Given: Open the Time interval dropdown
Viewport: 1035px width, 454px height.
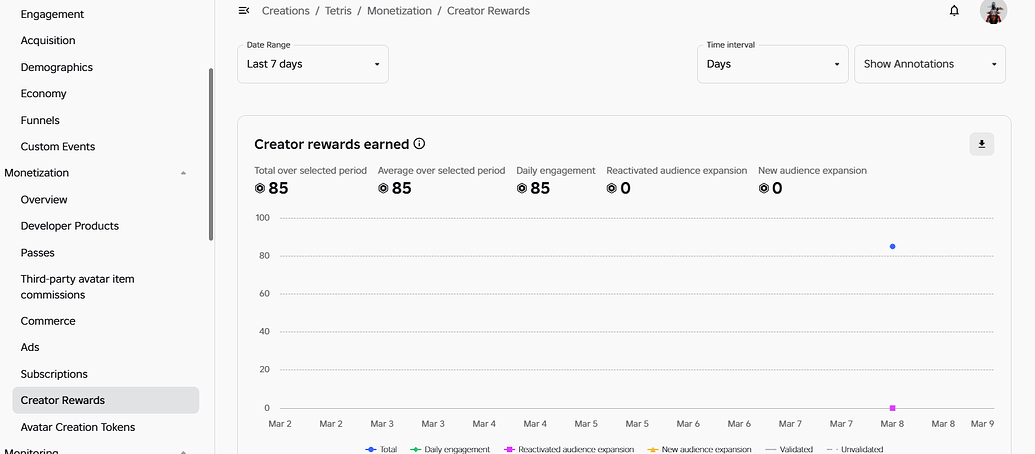Looking at the screenshot, I should point(772,64).
